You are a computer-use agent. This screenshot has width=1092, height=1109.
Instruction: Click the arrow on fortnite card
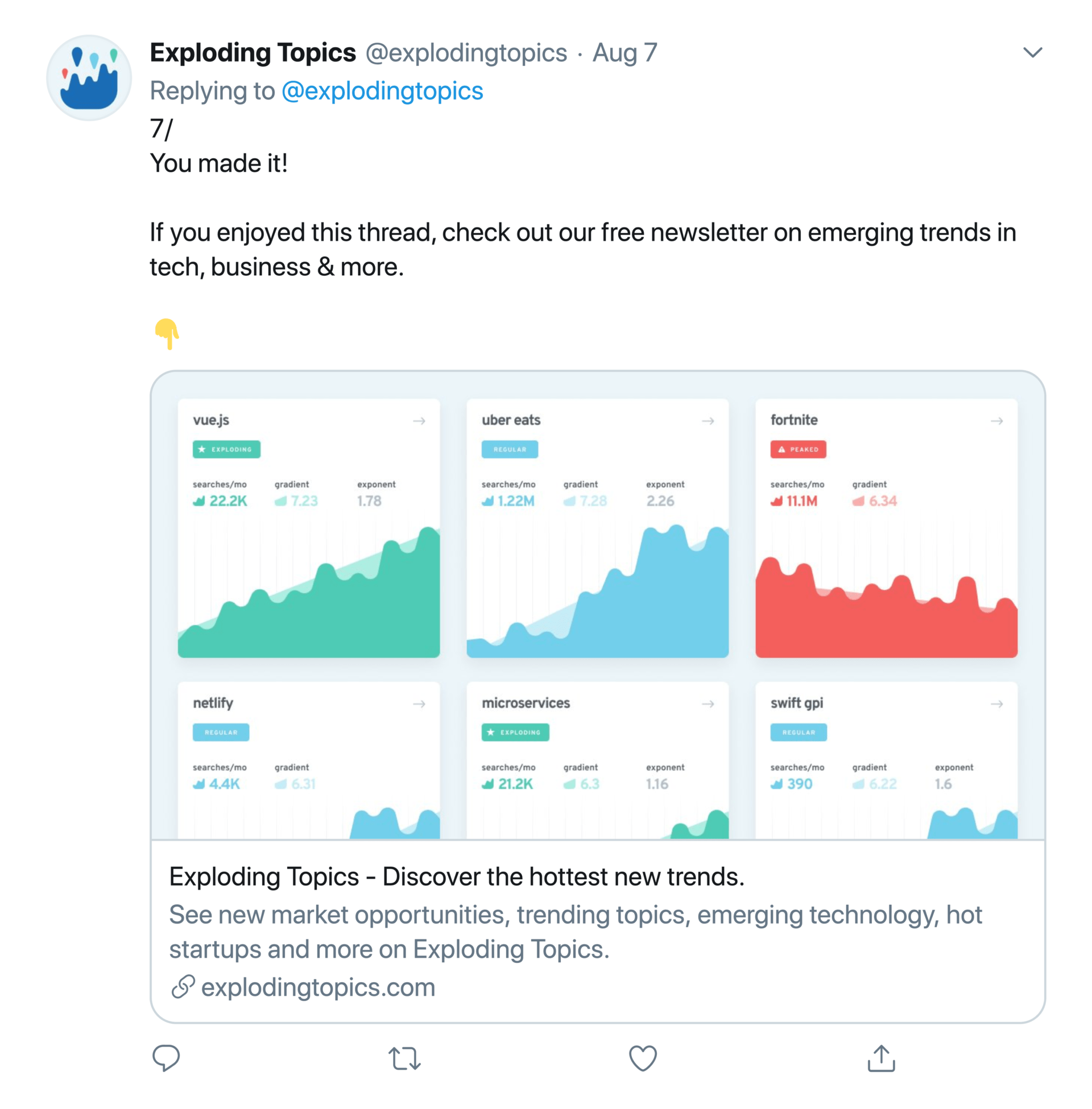(x=997, y=421)
